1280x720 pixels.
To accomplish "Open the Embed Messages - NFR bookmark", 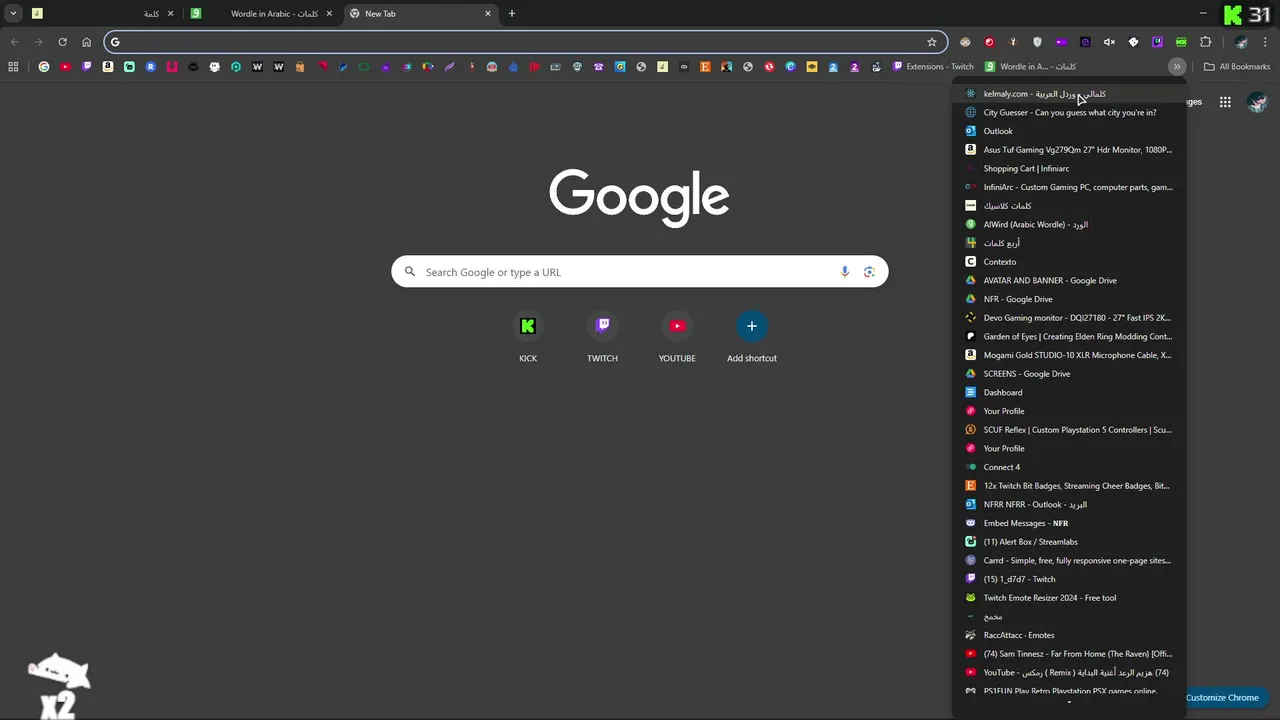I will [1069, 523].
